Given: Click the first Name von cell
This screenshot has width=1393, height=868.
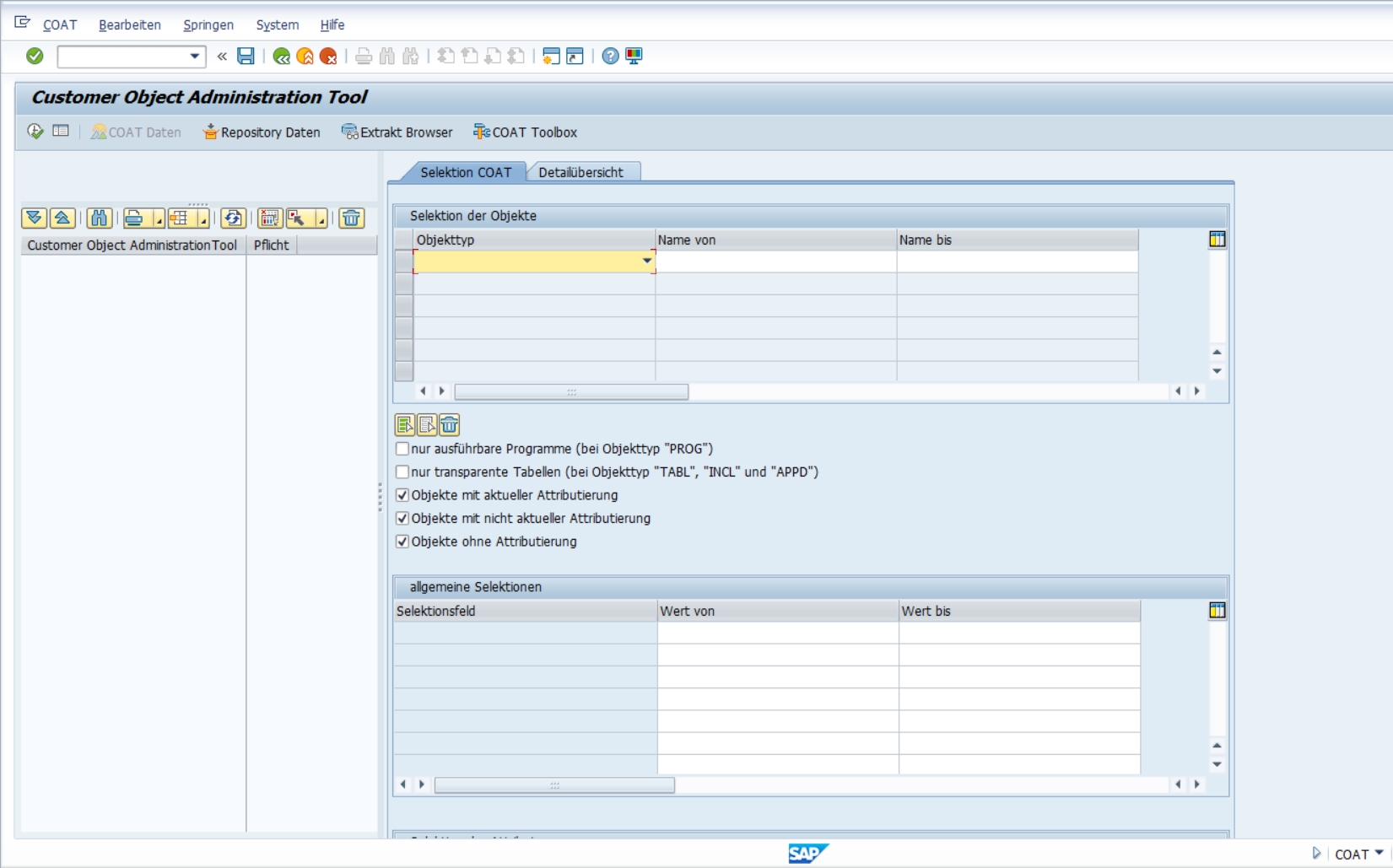Looking at the screenshot, I should click(x=775, y=261).
